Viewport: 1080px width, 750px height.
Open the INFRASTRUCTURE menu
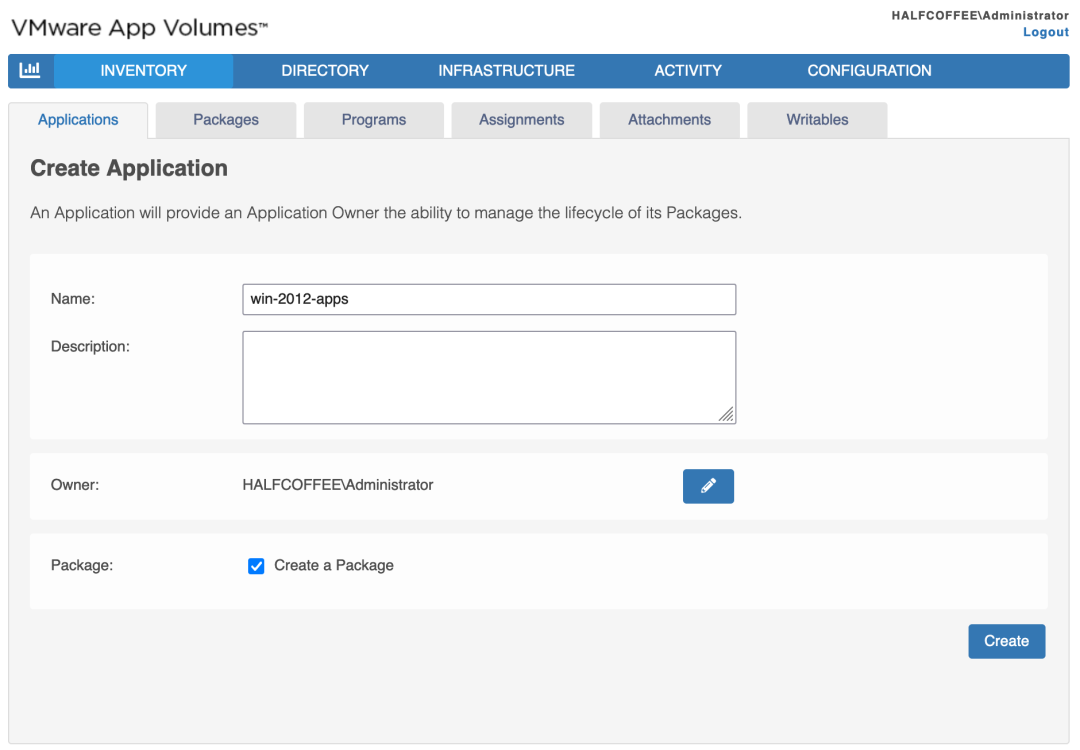click(506, 71)
